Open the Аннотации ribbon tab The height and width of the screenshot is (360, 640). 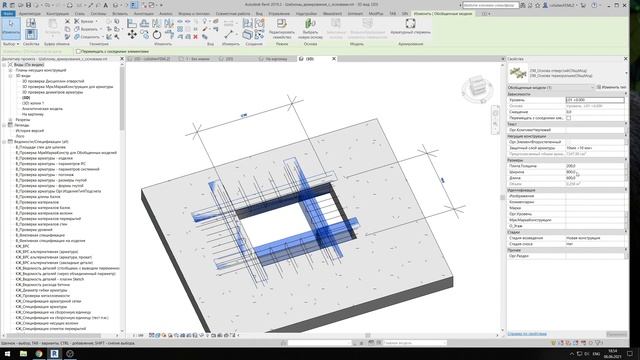(x=144, y=13)
